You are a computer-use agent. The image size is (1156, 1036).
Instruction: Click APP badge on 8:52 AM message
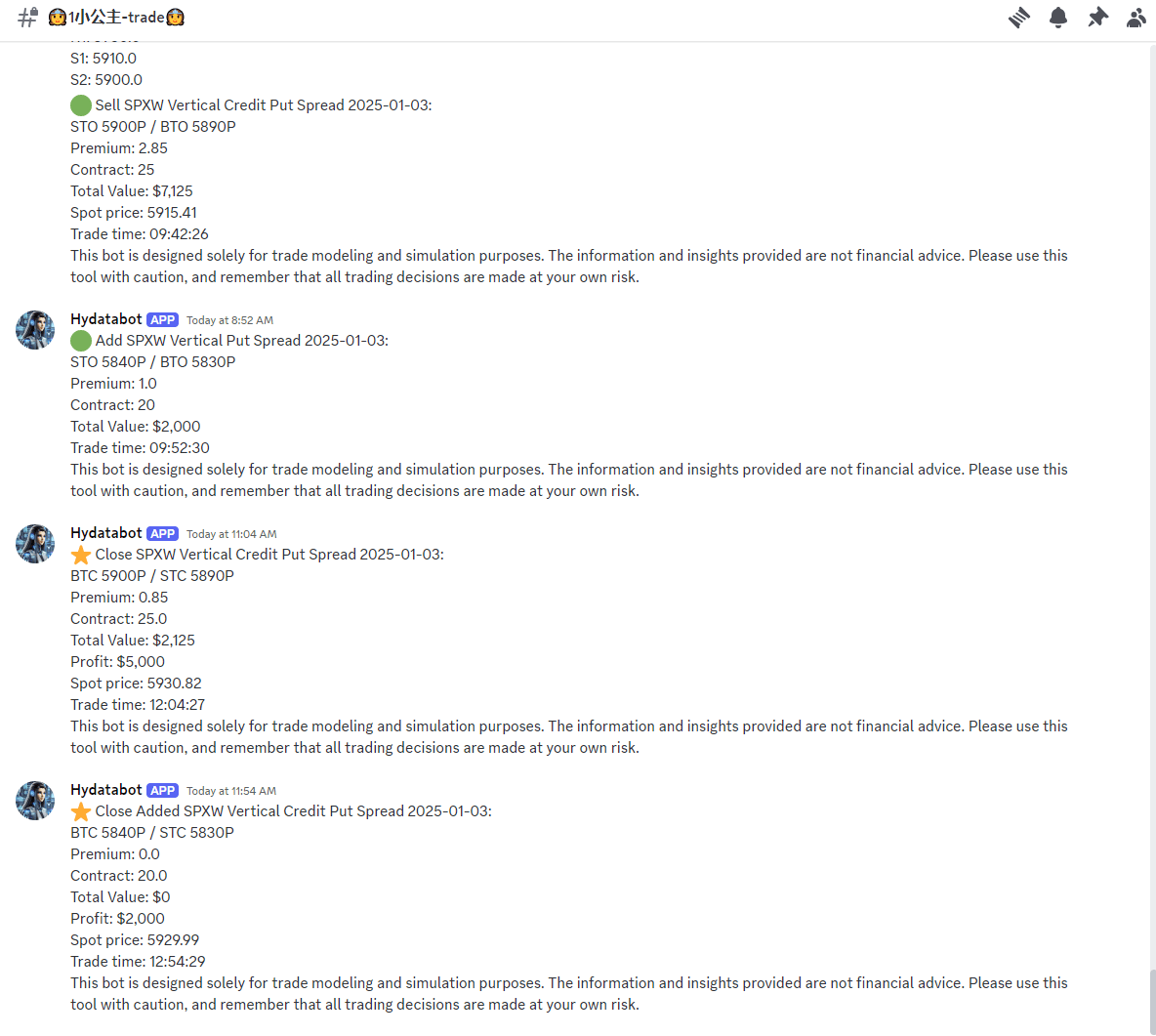162,319
